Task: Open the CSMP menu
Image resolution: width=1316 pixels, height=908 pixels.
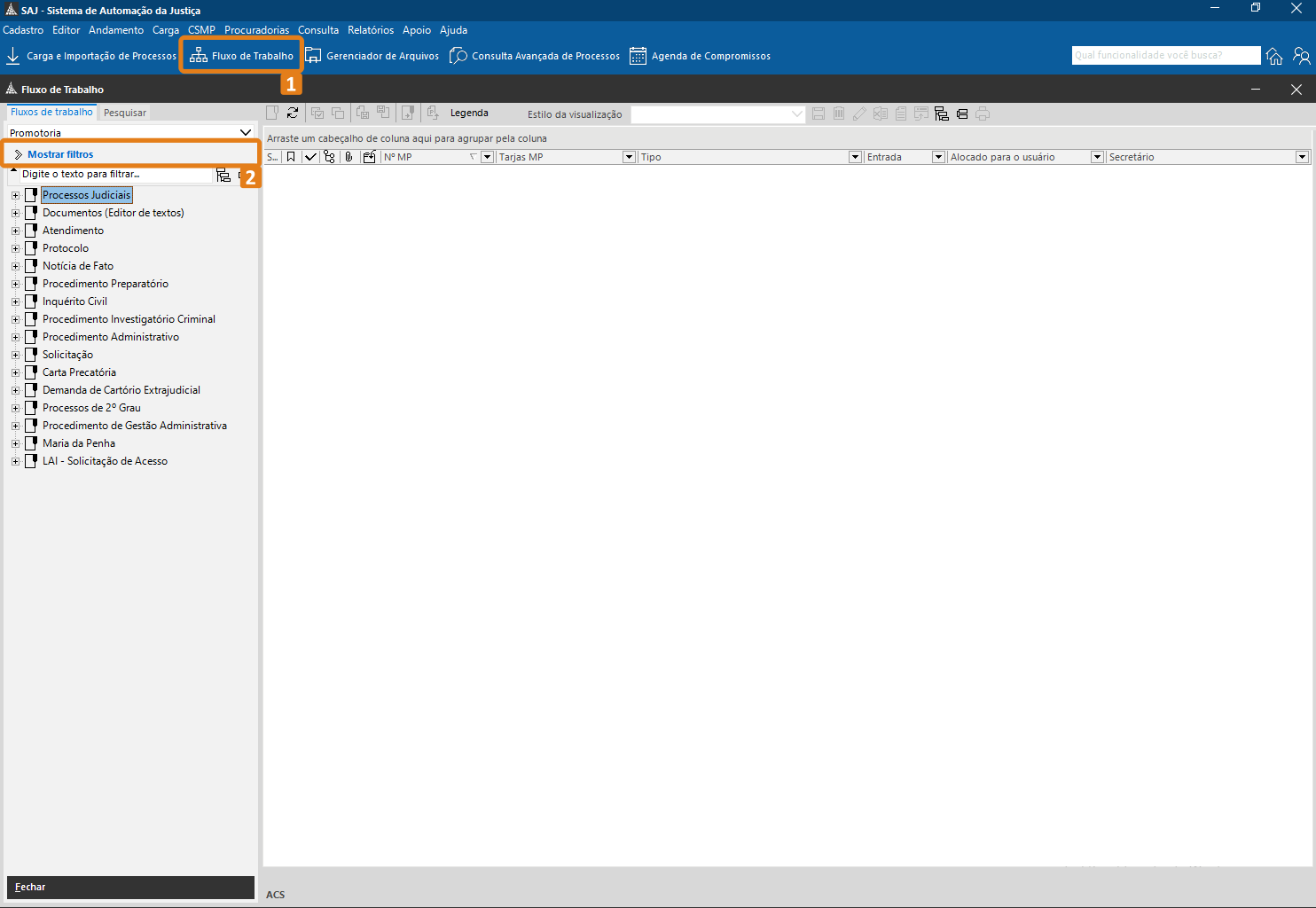Action: pyautogui.click(x=201, y=30)
